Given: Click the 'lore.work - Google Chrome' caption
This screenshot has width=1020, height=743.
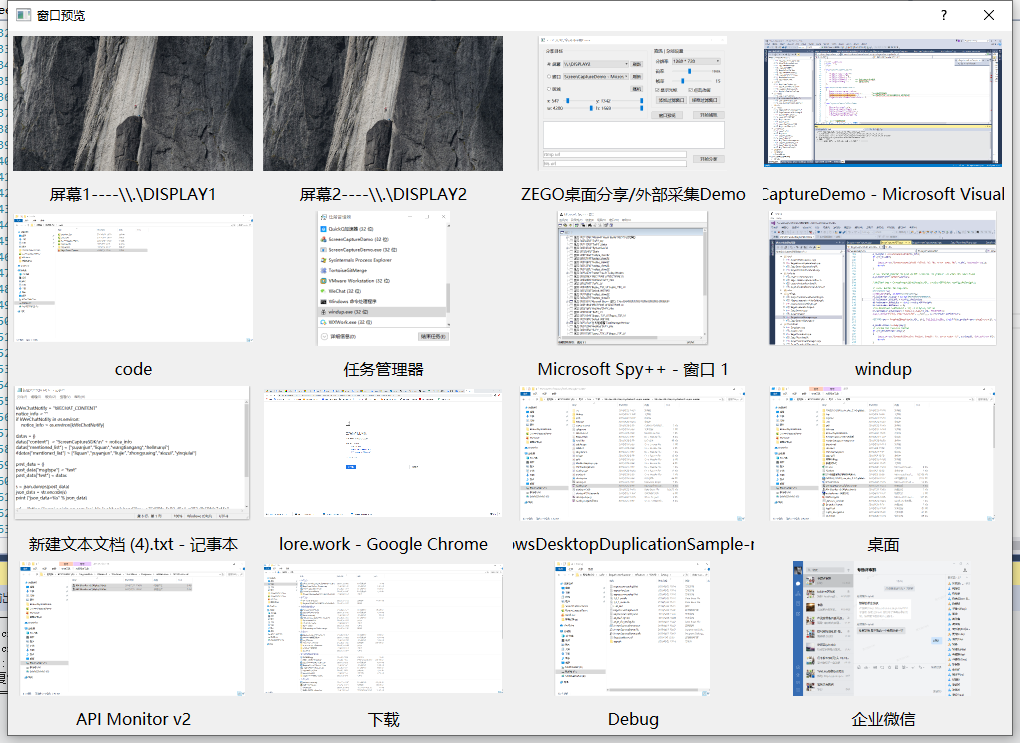Looking at the screenshot, I should click(383, 545).
